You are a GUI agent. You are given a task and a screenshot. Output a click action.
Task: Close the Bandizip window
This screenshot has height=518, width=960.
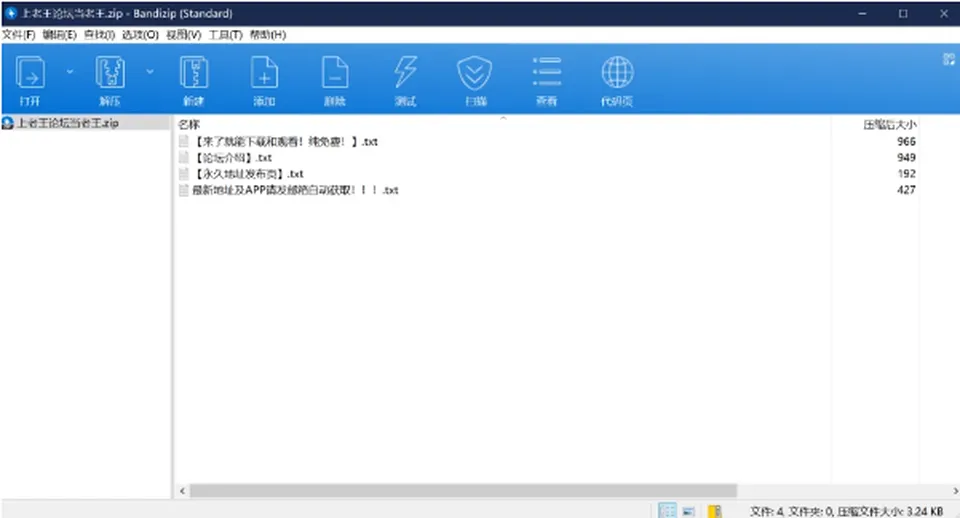coord(943,13)
